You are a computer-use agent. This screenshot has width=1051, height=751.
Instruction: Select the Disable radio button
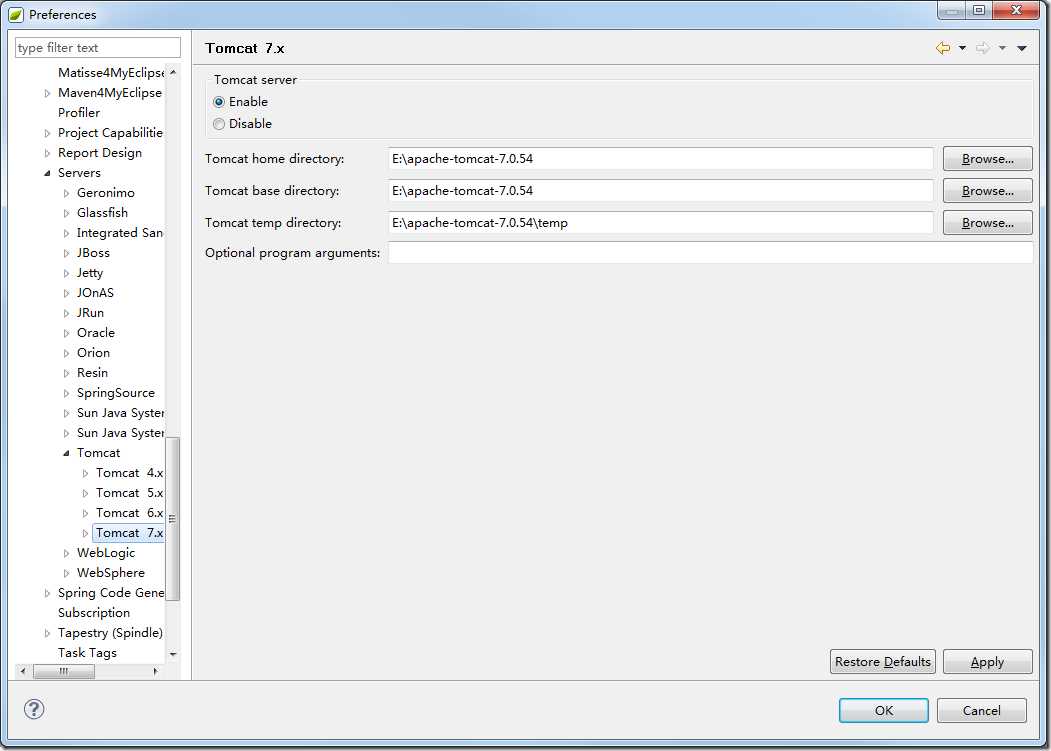coord(219,124)
